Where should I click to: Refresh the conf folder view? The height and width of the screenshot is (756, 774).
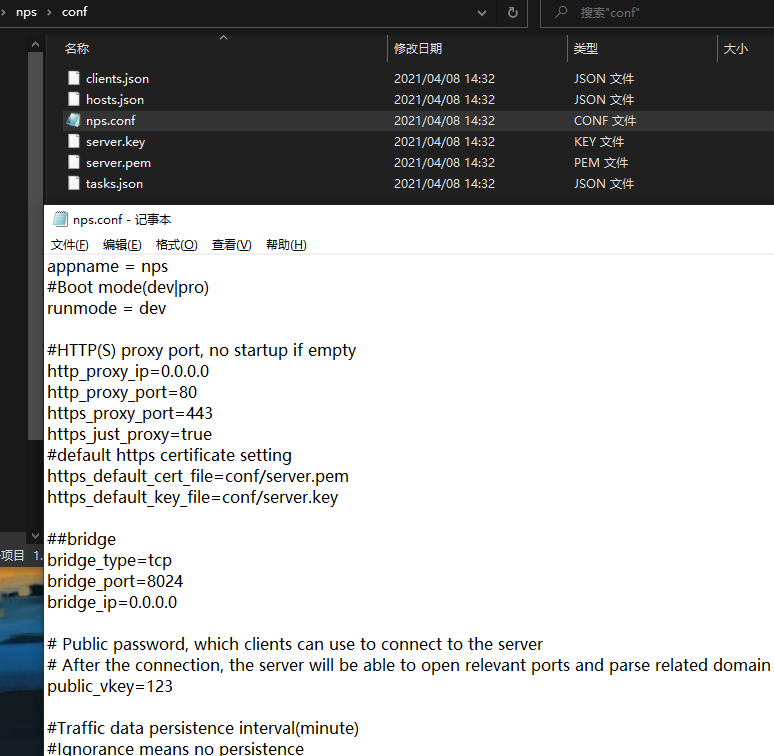[x=513, y=12]
